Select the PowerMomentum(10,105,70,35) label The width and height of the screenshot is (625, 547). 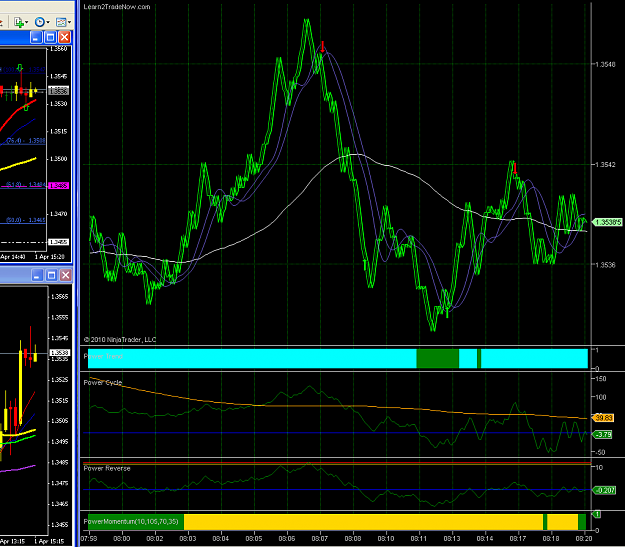(x=131, y=521)
